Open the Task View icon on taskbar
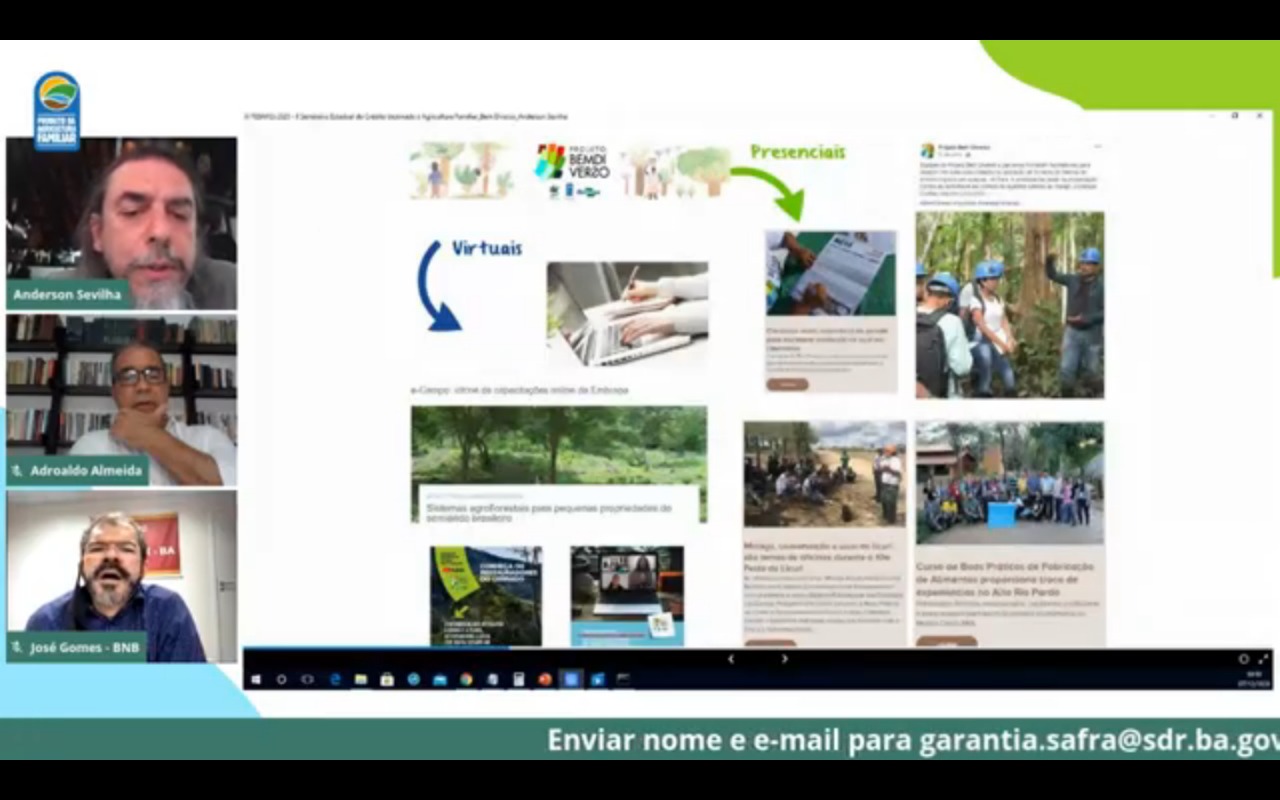Screen dimensions: 1280x800 click(x=308, y=679)
